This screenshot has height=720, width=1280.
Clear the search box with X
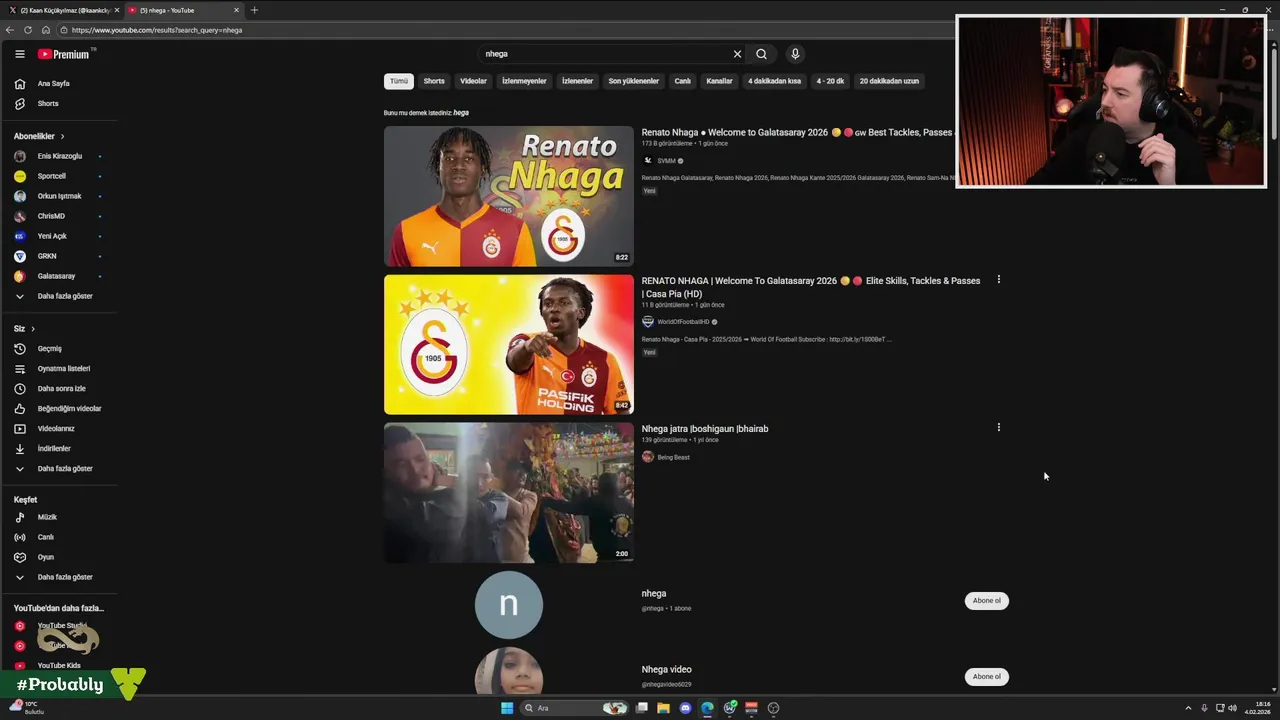(737, 54)
